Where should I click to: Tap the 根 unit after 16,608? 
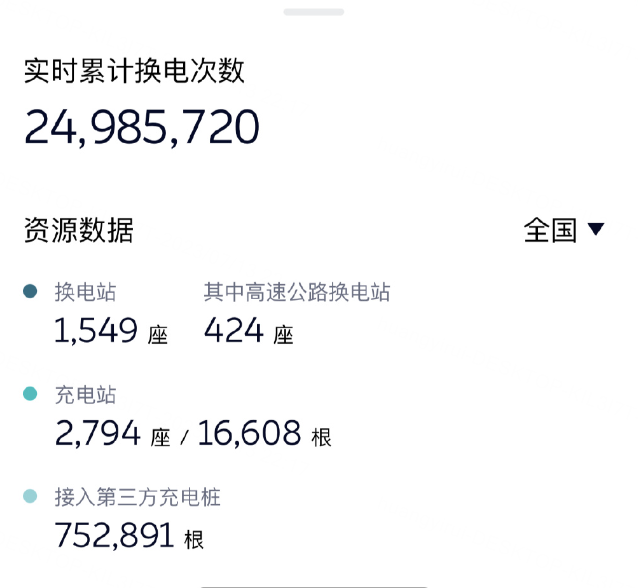pos(321,437)
